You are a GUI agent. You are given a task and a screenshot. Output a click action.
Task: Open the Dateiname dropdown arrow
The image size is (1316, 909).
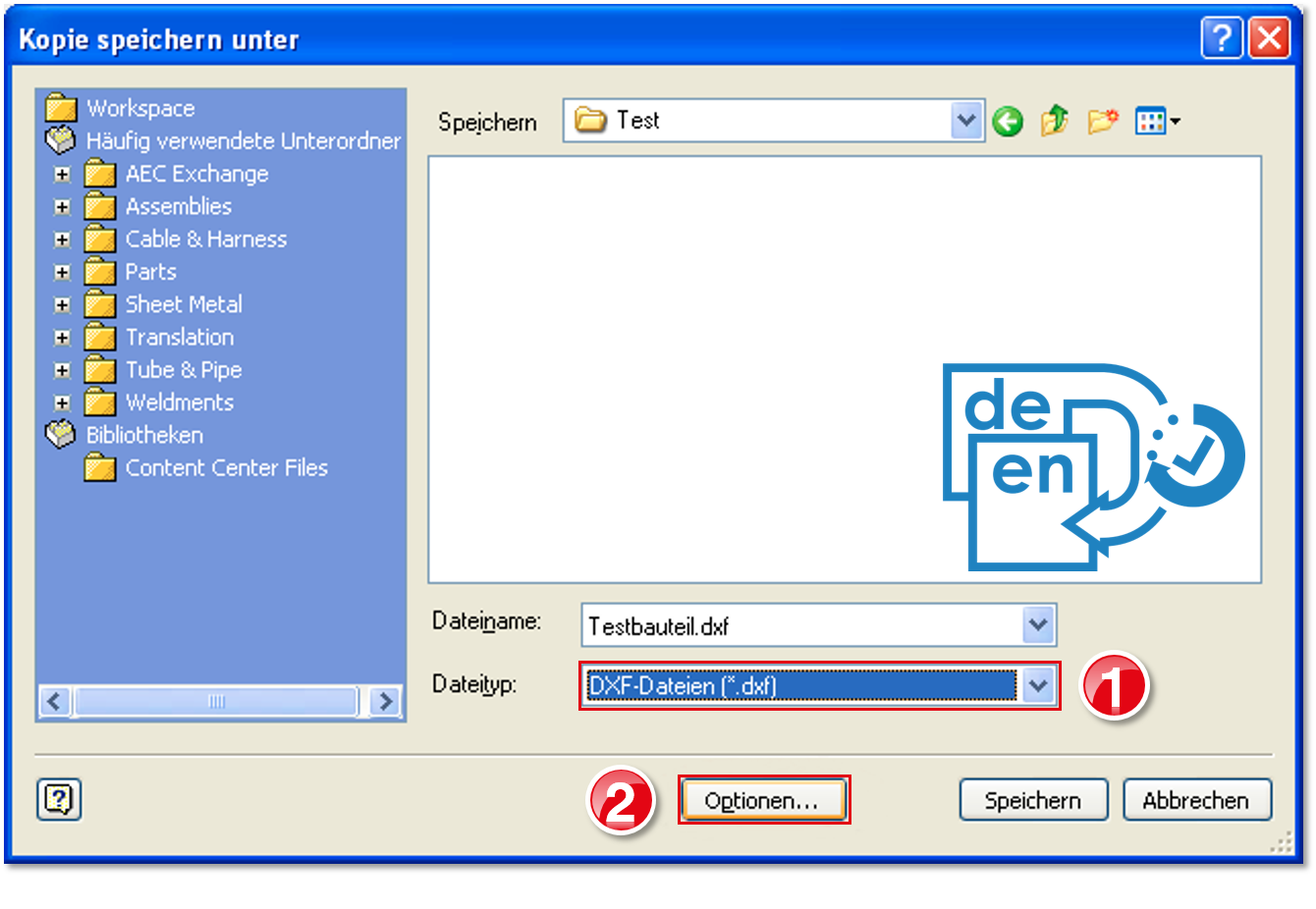pyautogui.click(x=1038, y=625)
